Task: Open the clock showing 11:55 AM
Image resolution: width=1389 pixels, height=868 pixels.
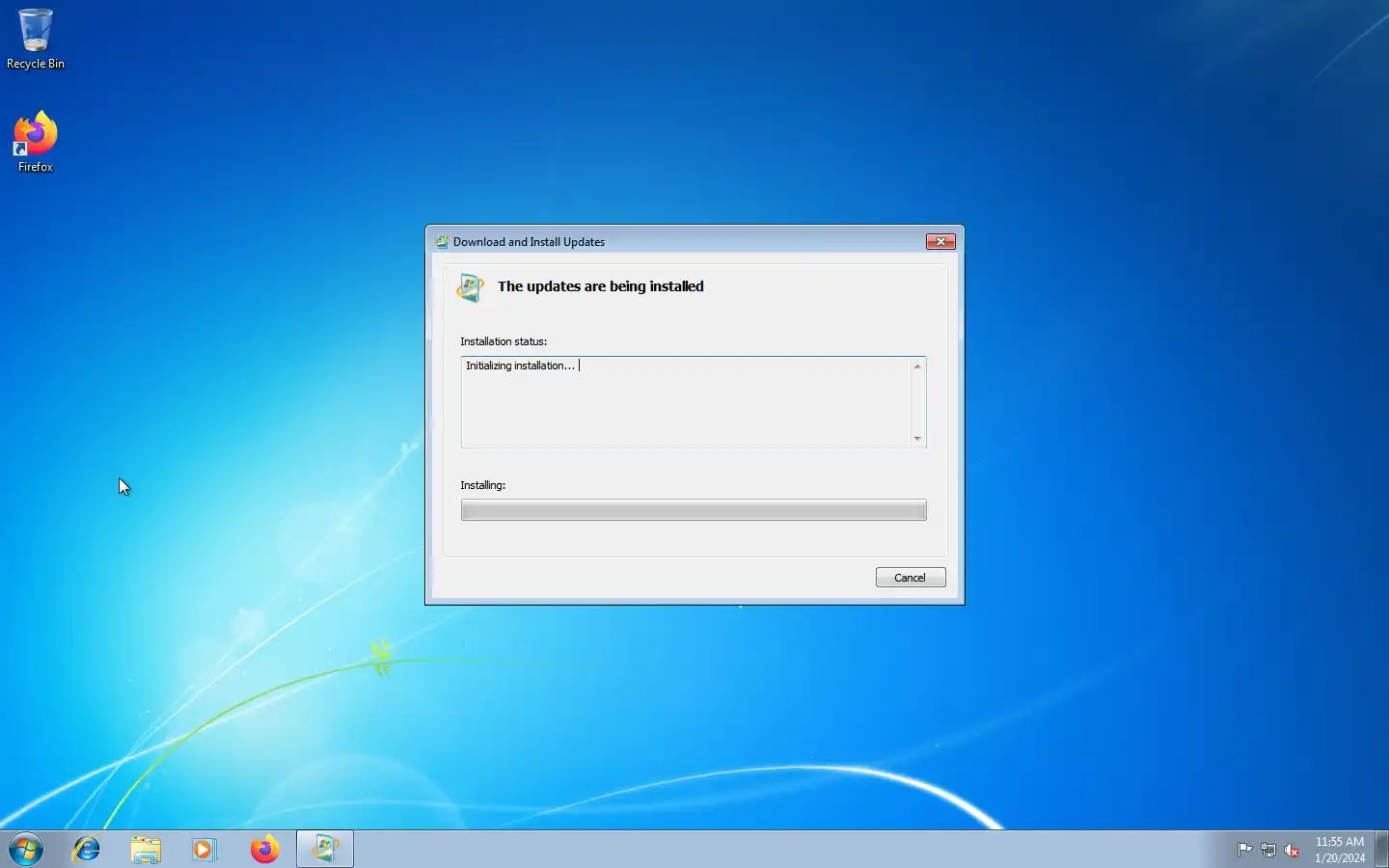Action: pos(1340,850)
